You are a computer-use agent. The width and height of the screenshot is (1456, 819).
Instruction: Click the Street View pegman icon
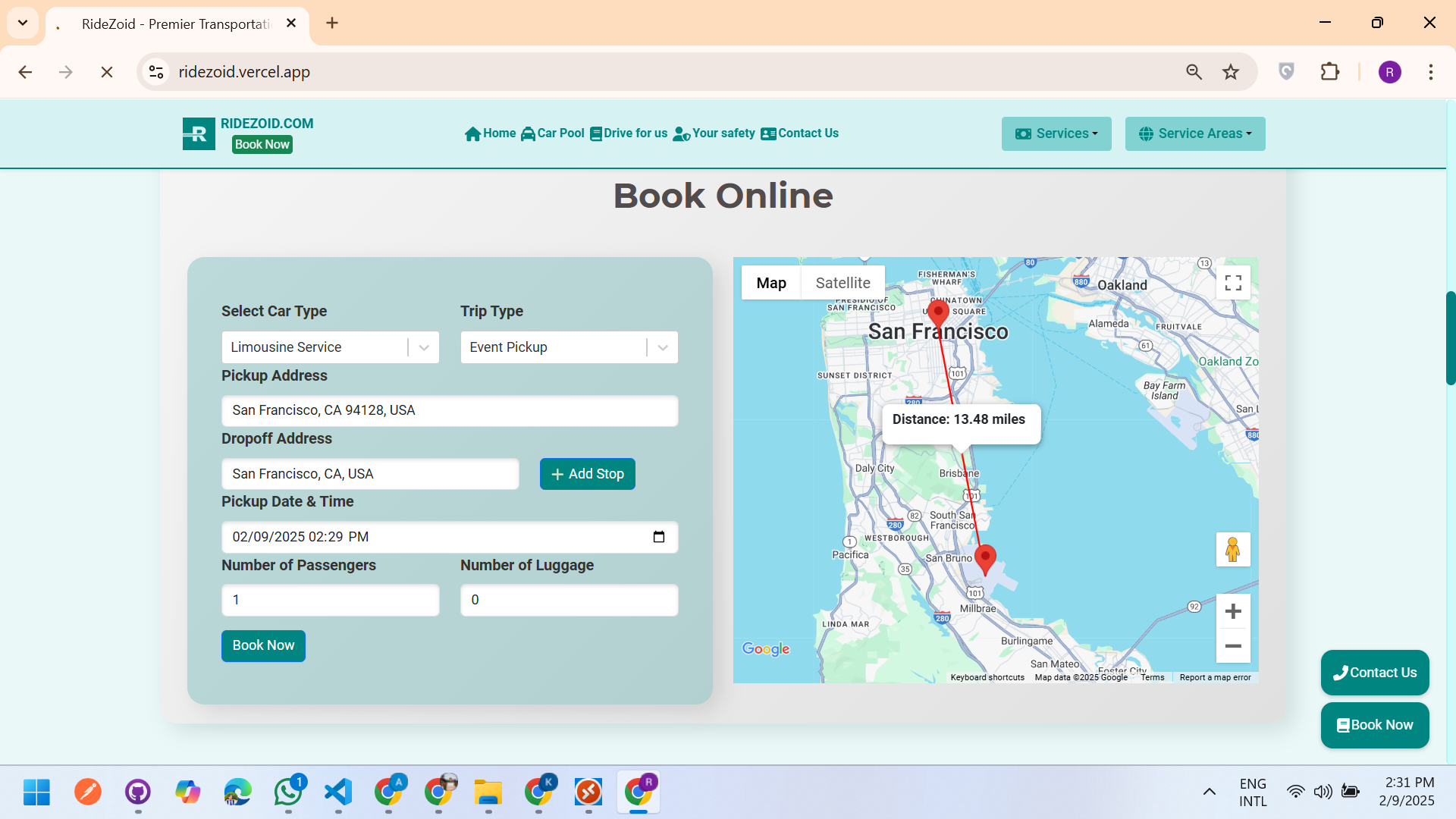(x=1233, y=549)
